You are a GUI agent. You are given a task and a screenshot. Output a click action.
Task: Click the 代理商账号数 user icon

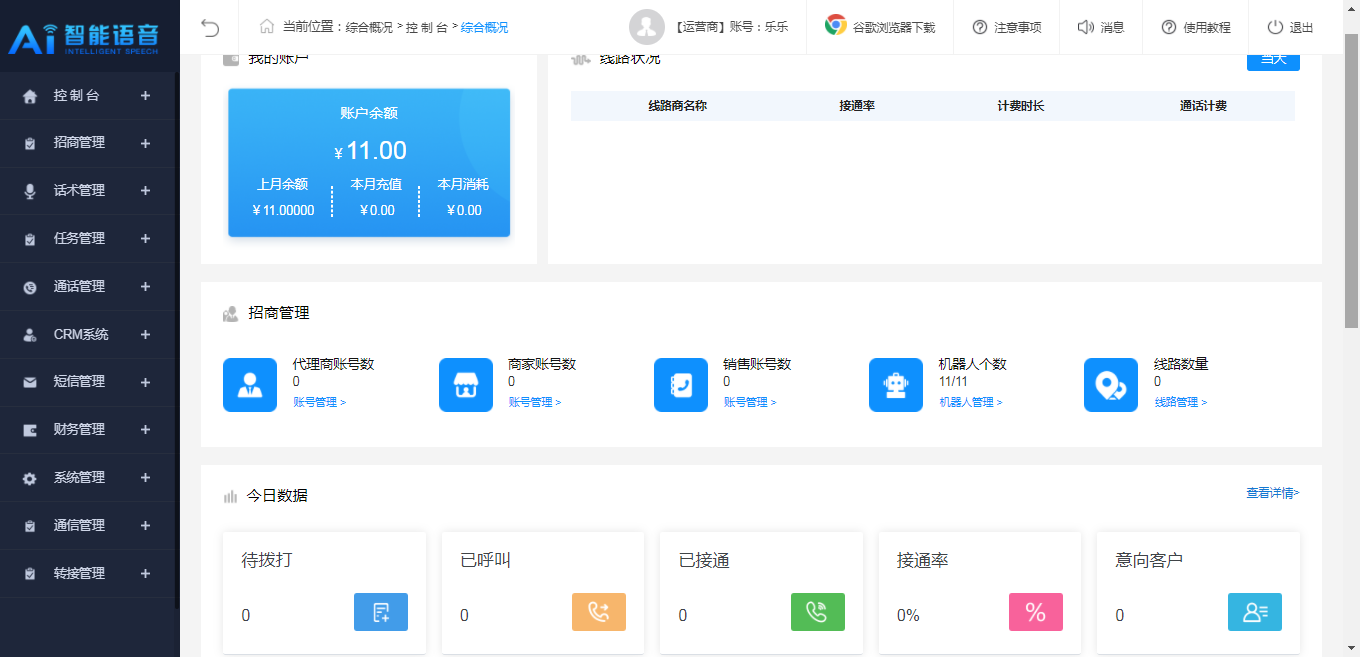tap(250, 385)
